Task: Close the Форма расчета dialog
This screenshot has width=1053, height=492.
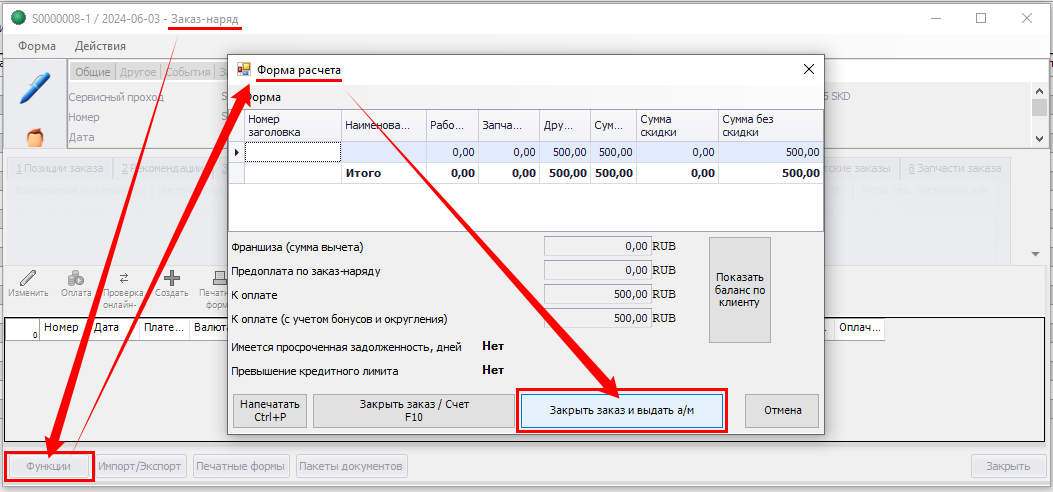Action: click(x=808, y=70)
